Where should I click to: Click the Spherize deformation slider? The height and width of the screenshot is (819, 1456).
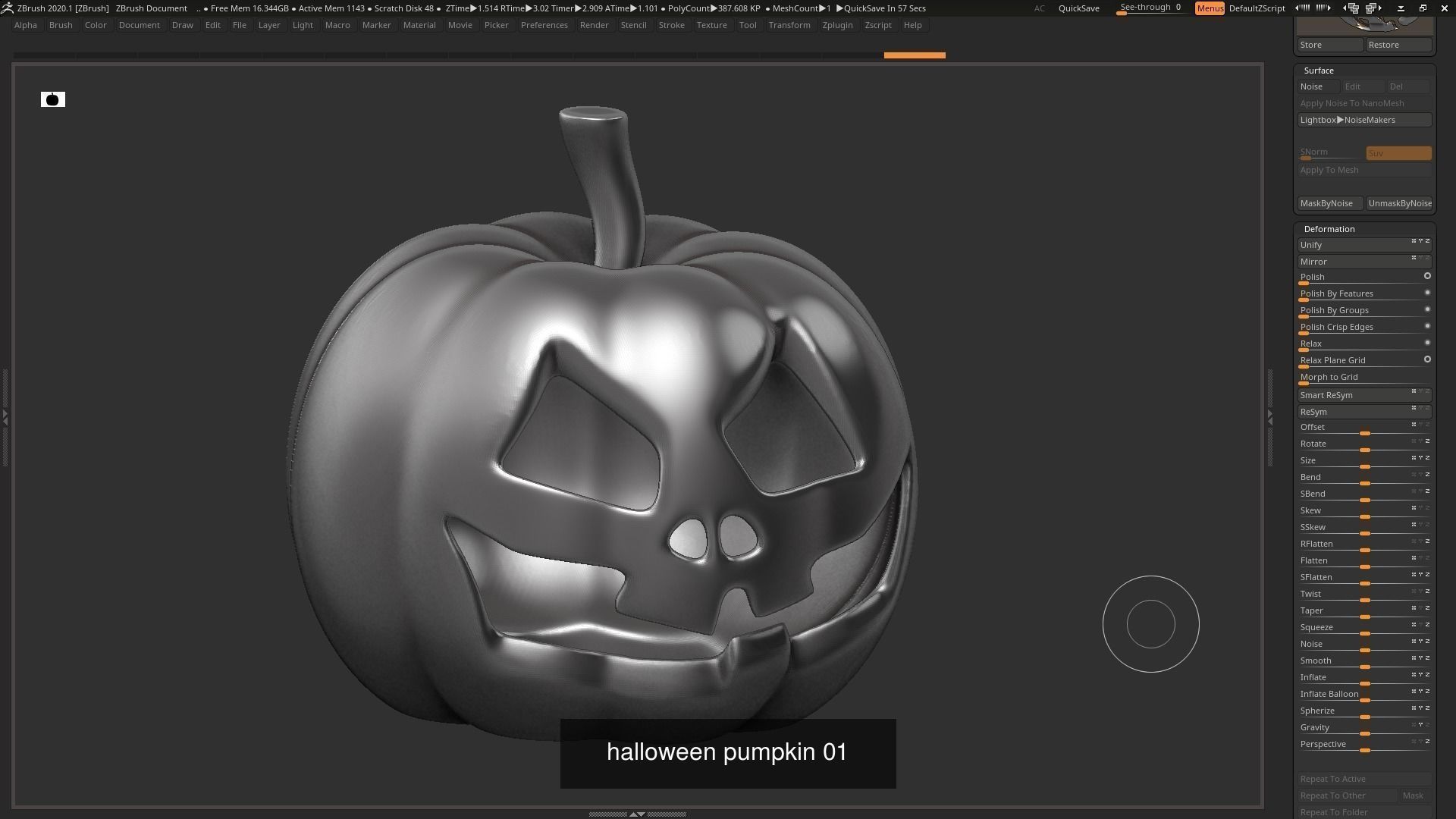point(1364,712)
